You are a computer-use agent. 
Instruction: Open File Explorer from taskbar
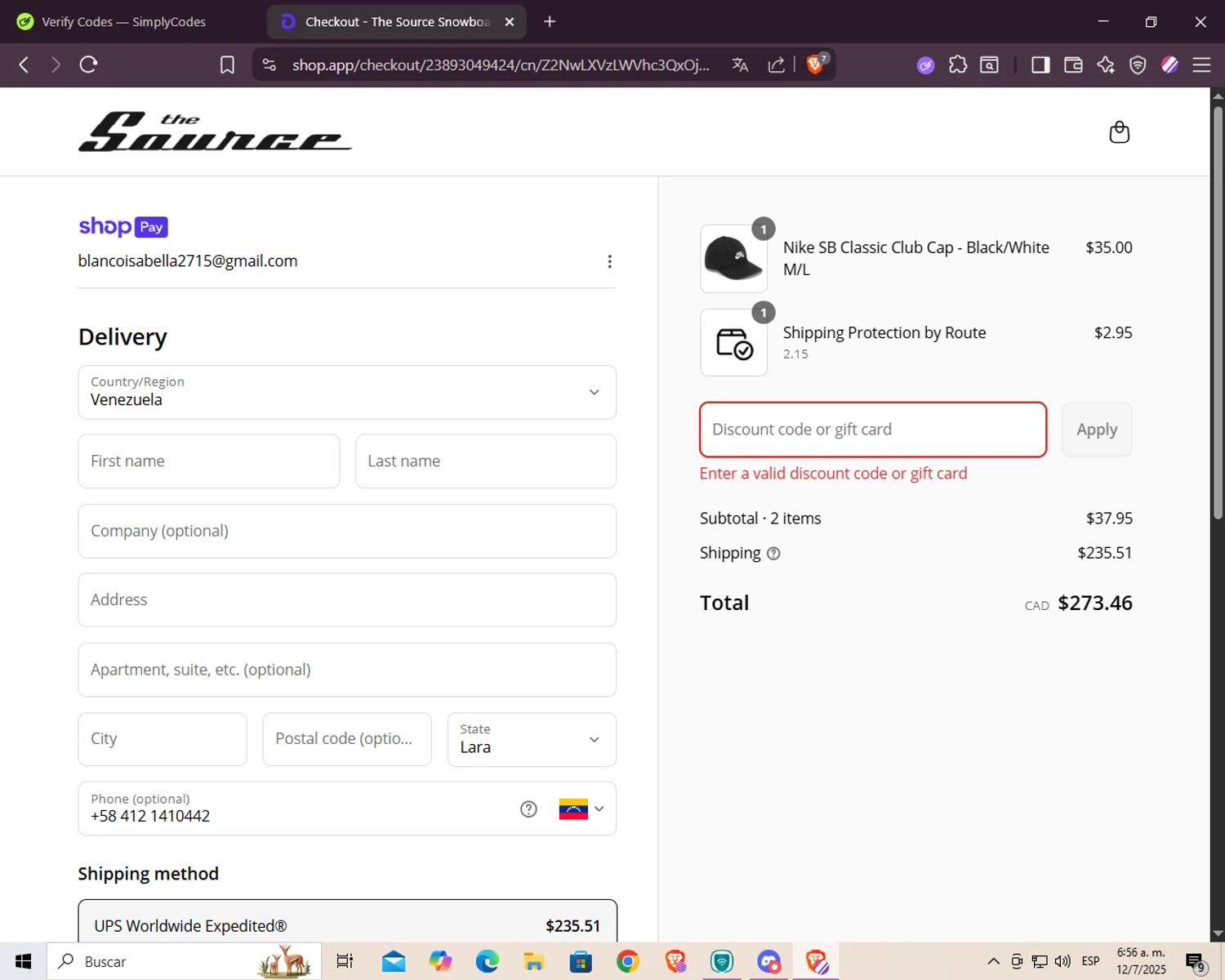534,961
